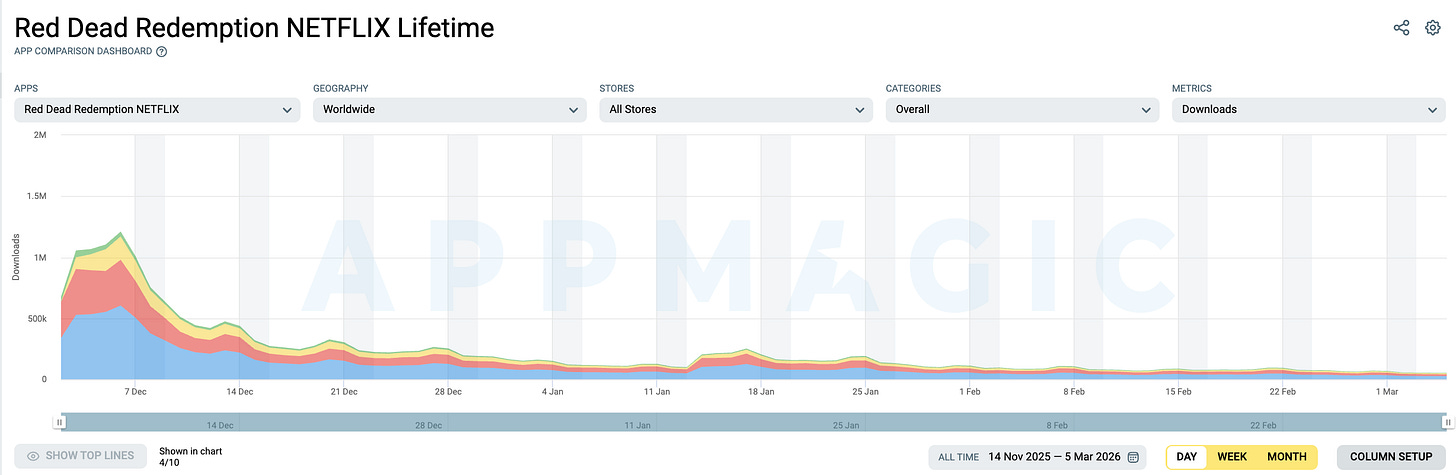1456x475 pixels.
Task: Click the APP COMPARISON DASHBOARD label
Action: point(82,51)
